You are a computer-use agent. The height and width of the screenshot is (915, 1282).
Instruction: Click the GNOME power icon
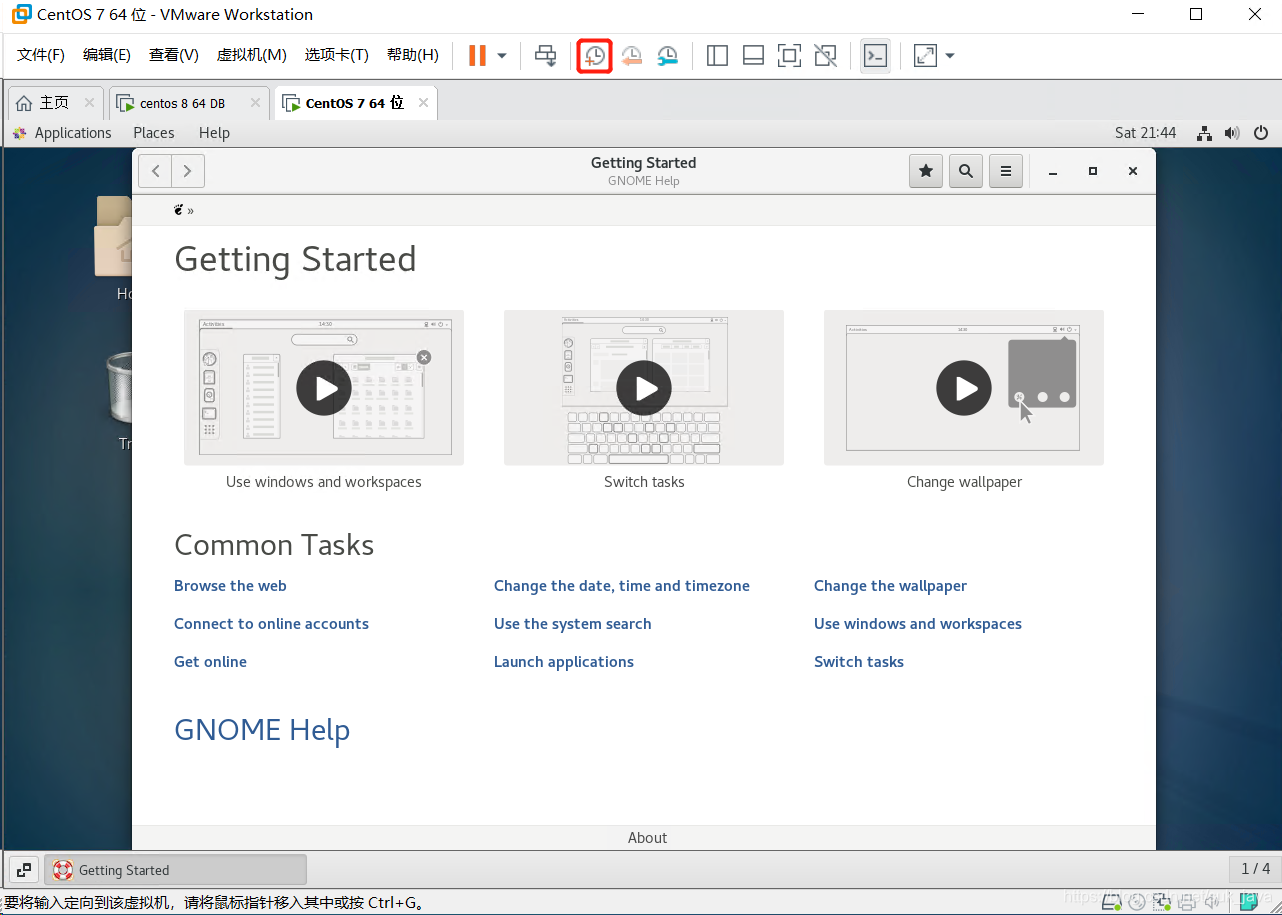(x=1261, y=133)
